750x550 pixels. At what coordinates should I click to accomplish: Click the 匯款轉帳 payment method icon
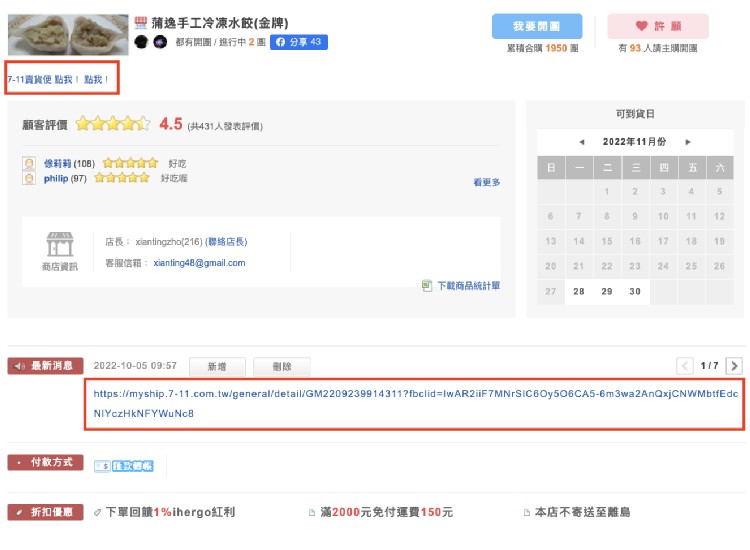pyautogui.click(x=124, y=466)
